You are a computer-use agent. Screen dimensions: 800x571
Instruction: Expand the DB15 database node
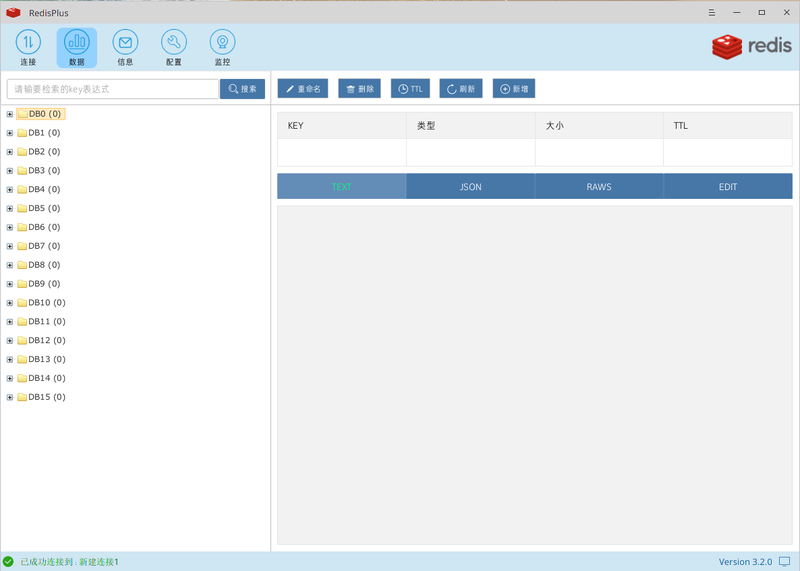point(10,397)
